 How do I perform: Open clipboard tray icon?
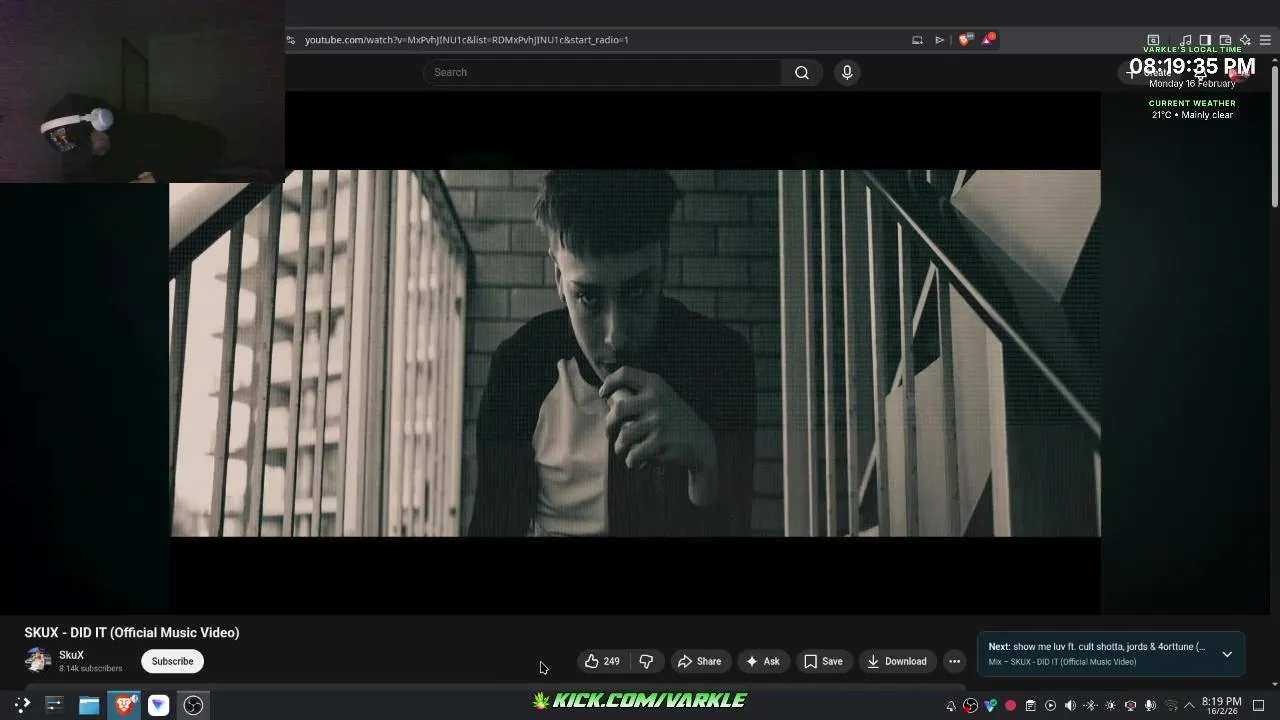pyautogui.click(x=1030, y=706)
